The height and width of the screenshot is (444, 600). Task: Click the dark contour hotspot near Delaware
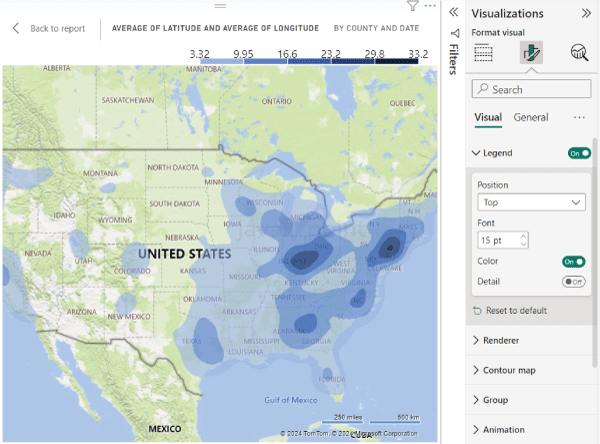click(390, 247)
